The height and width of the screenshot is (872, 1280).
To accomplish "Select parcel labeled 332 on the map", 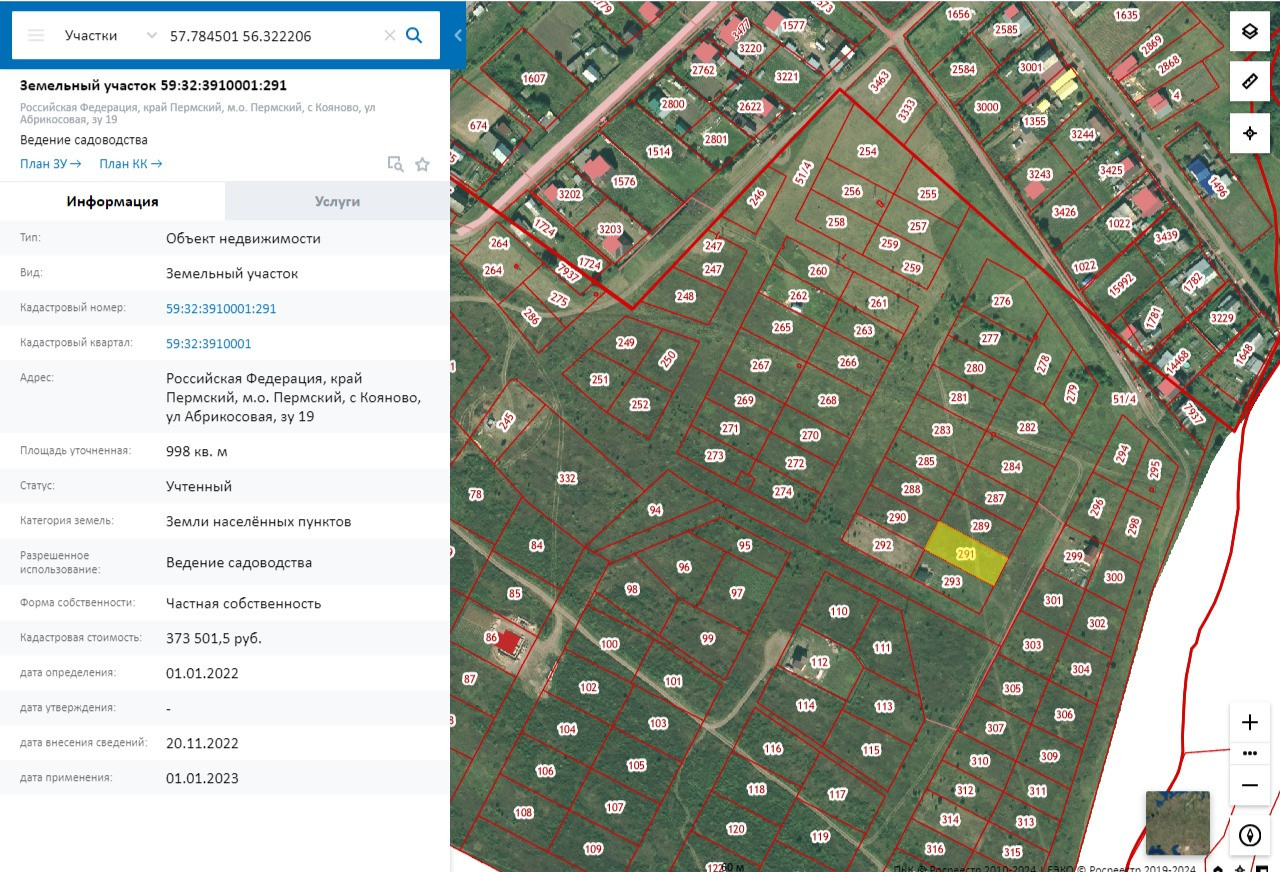I will (x=567, y=479).
